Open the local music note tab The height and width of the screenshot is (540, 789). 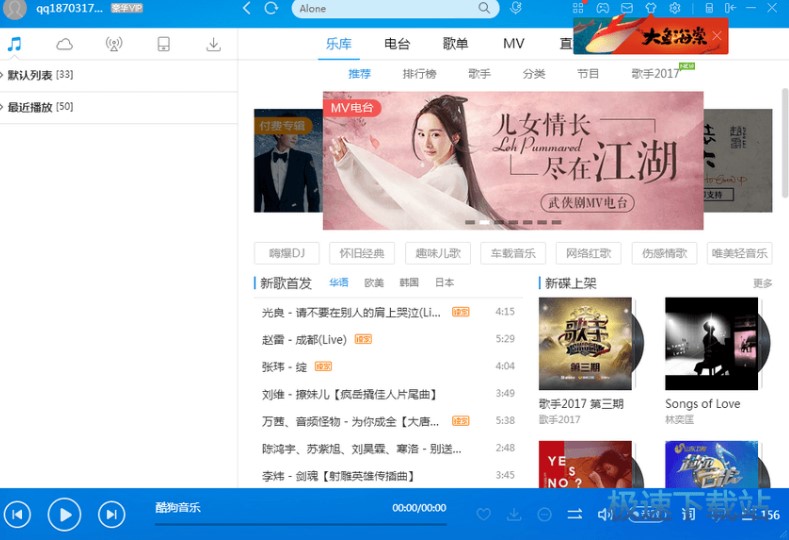point(14,44)
